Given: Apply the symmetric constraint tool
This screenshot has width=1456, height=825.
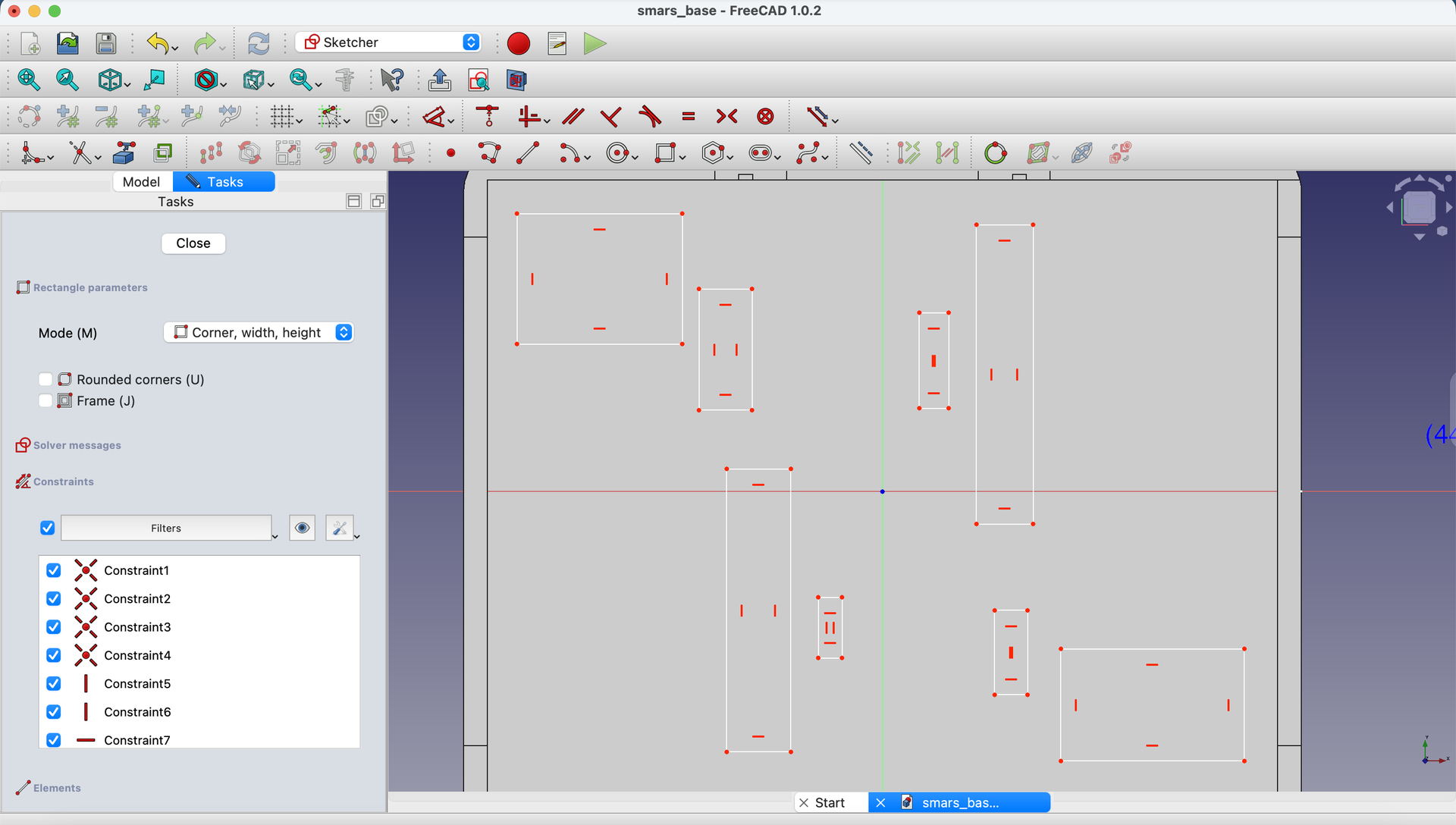Looking at the screenshot, I should pyautogui.click(x=727, y=117).
